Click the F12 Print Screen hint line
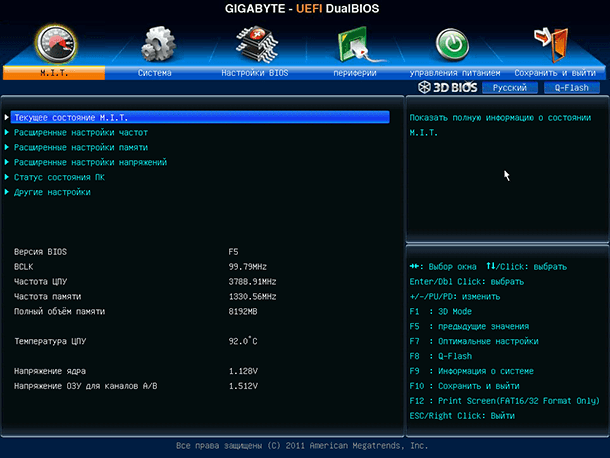 click(x=505, y=401)
